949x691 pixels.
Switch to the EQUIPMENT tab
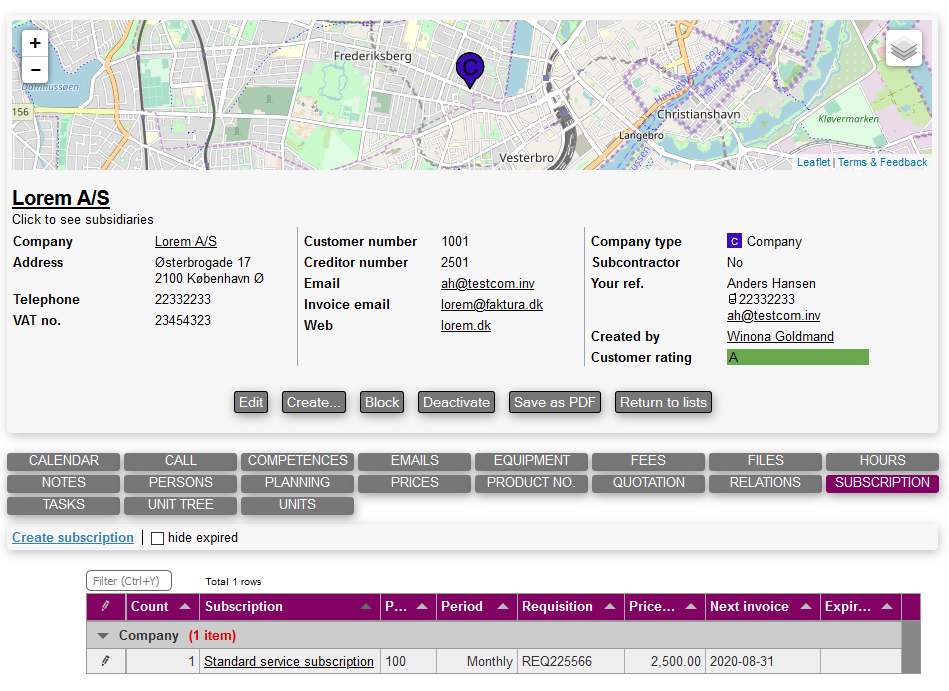pos(531,461)
